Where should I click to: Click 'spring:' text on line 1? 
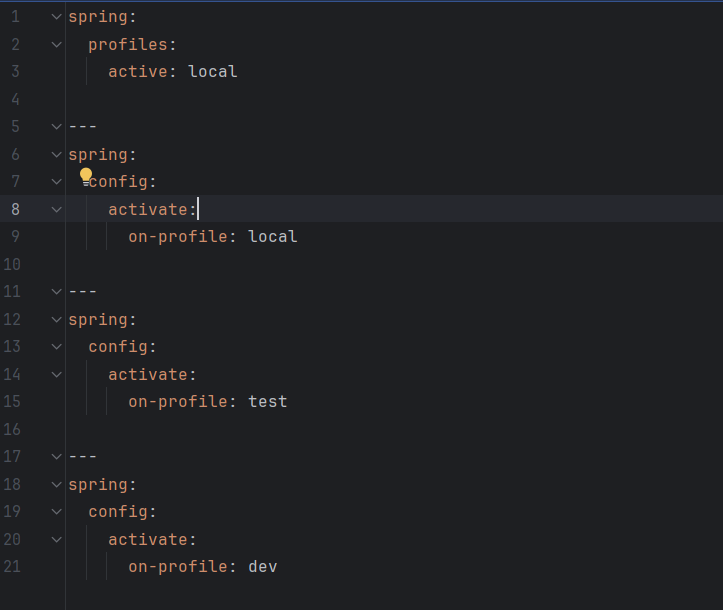102,17
